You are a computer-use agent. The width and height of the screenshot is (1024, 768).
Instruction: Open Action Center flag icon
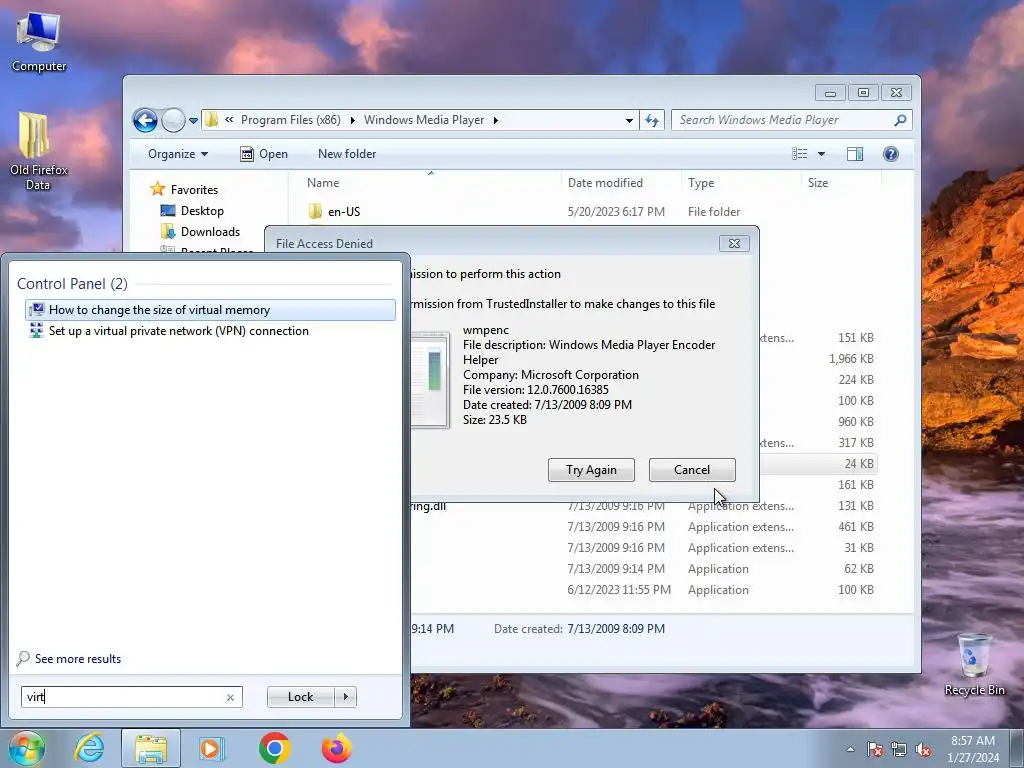coord(875,750)
